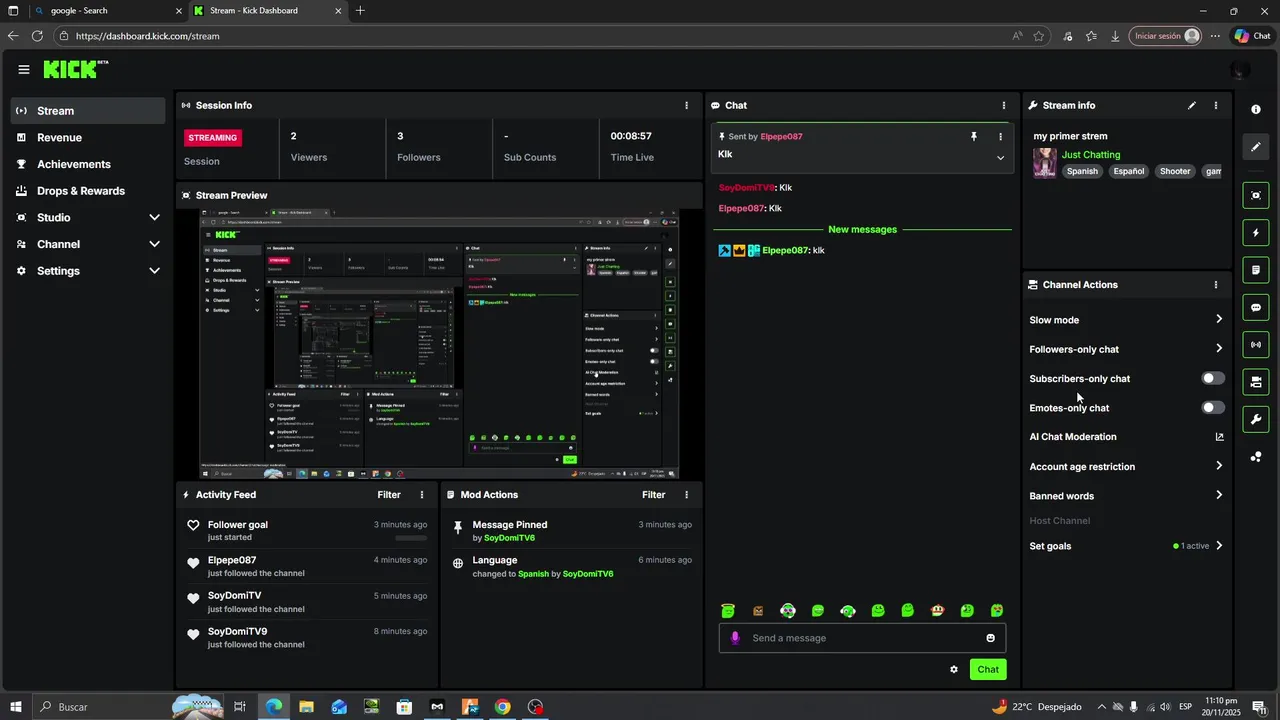
Task: Click the purple microphone icon in message box
Action: click(x=735, y=638)
